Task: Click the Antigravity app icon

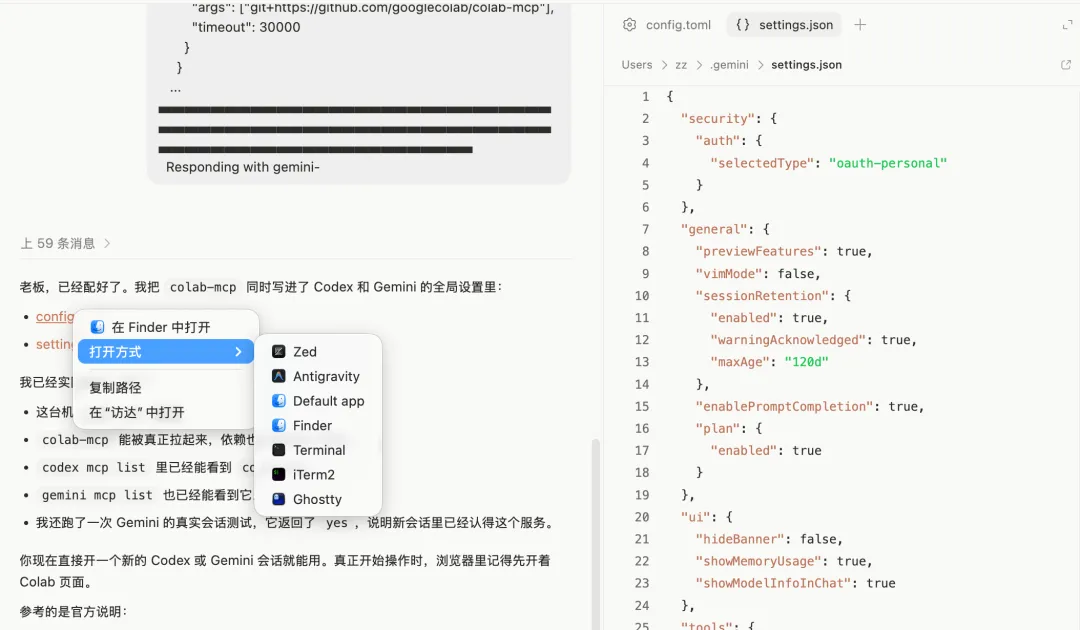Action: pyautogui.click(x=278, y=377)
